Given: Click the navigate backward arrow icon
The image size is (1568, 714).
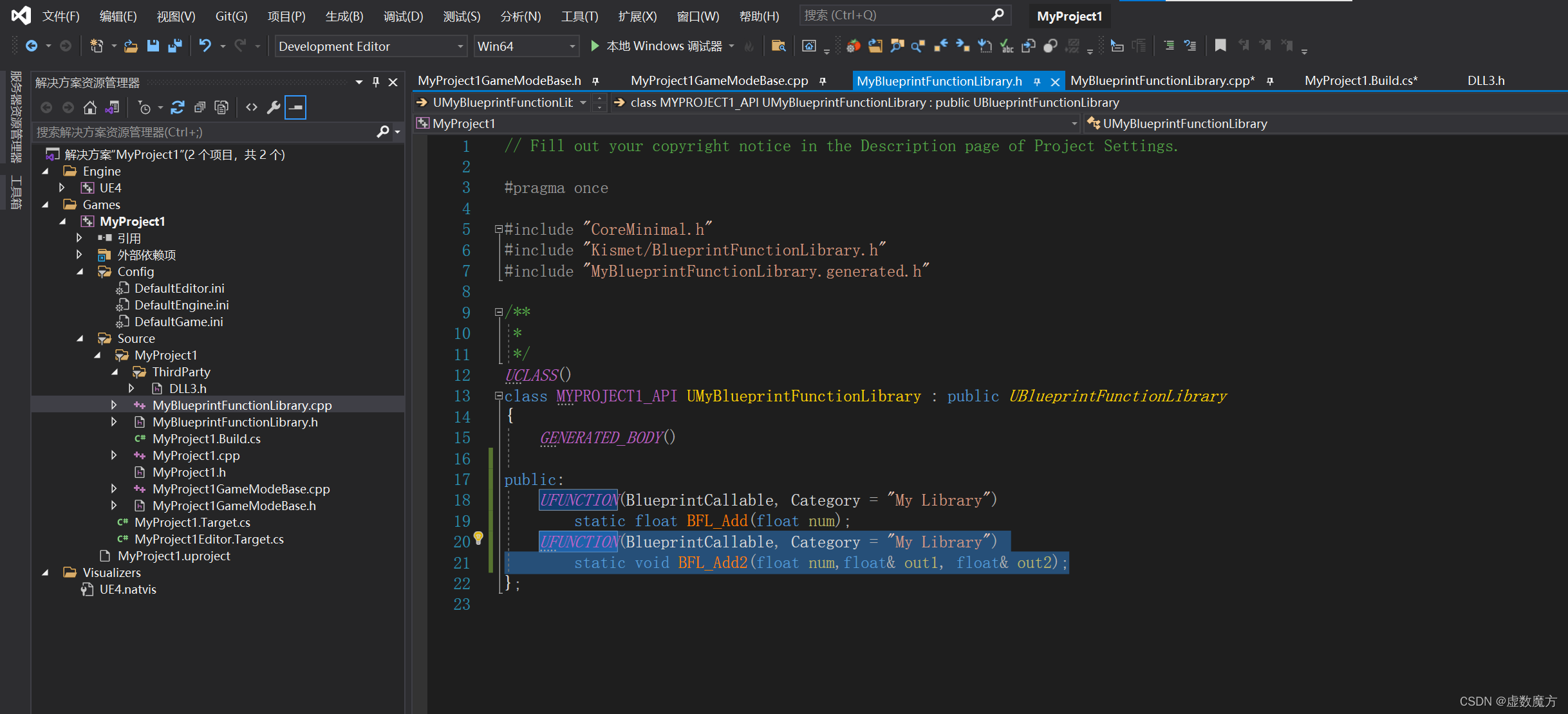Looking at the screenshot, I should click(x=31, y=46).
